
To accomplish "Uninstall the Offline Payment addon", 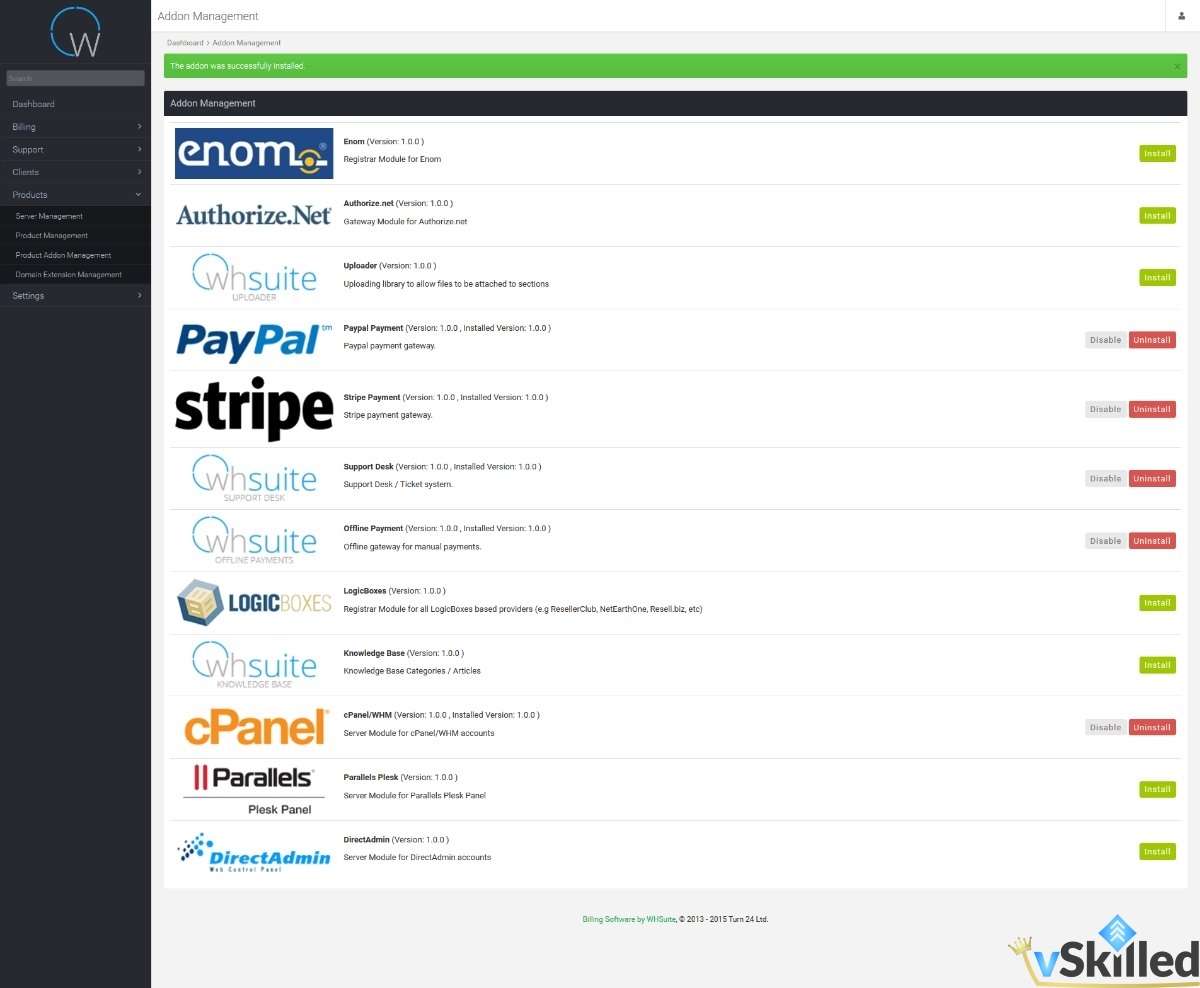I will pos(1152,540).
